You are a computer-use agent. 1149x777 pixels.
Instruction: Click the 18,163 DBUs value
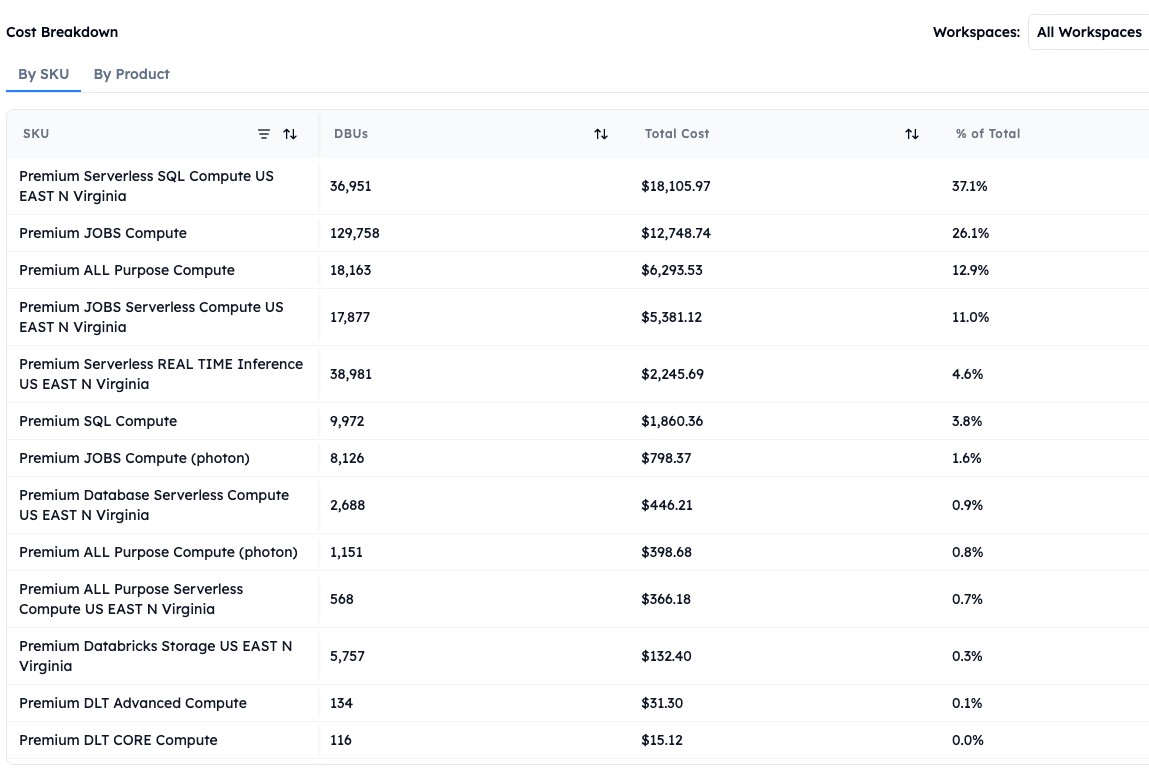click(350, 270)
